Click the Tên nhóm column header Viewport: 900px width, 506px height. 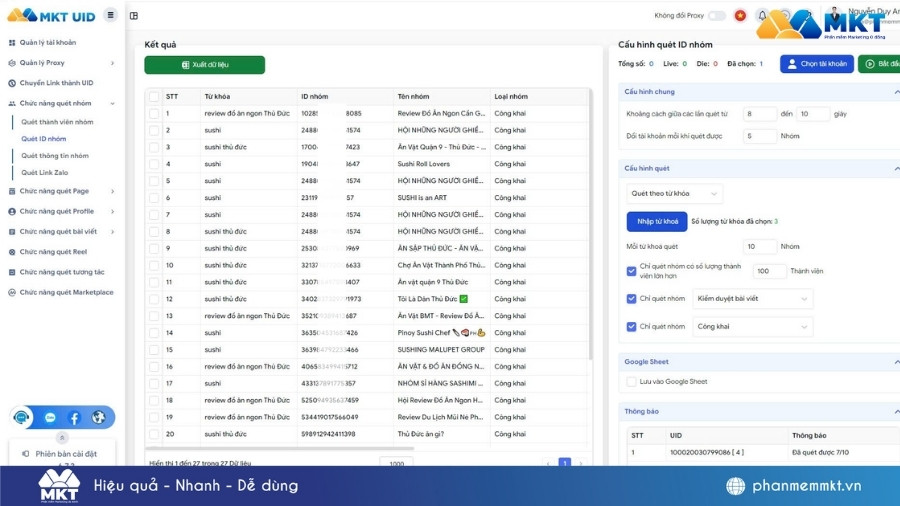point(413,97)
